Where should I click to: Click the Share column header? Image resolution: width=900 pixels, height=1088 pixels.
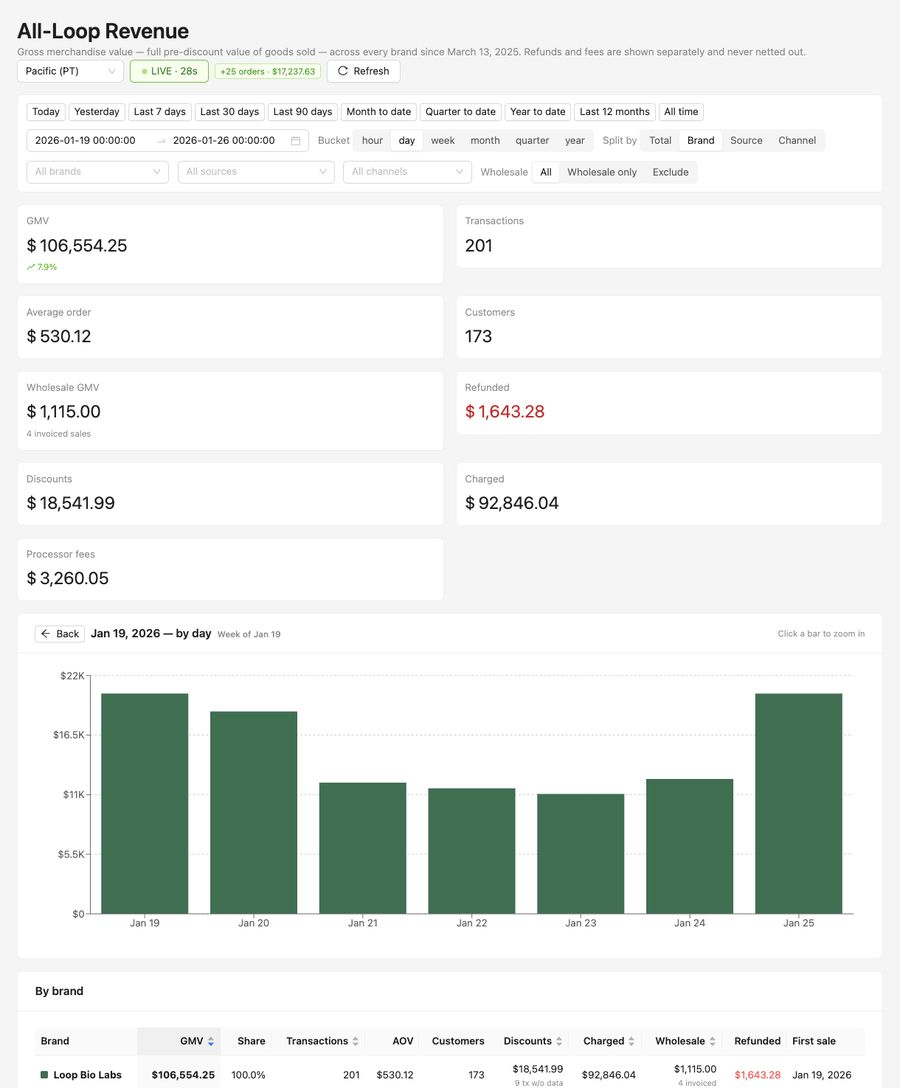(251, 1041)
